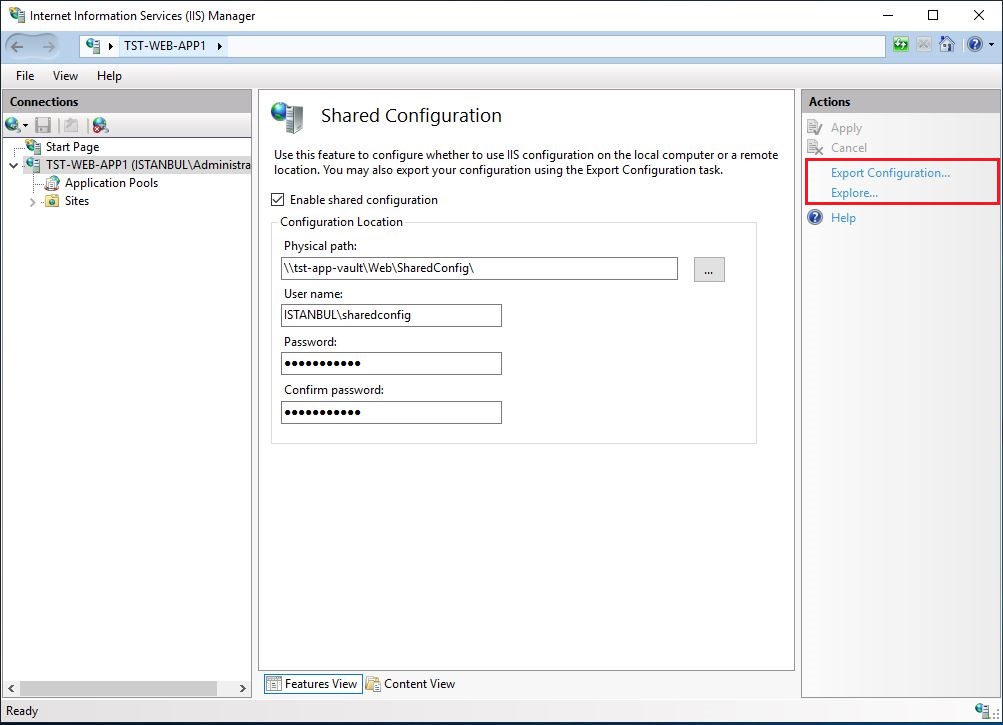1003x725 pixels.
Task: Open help via the address bar question mark icon
Action: tap(974, 45)
